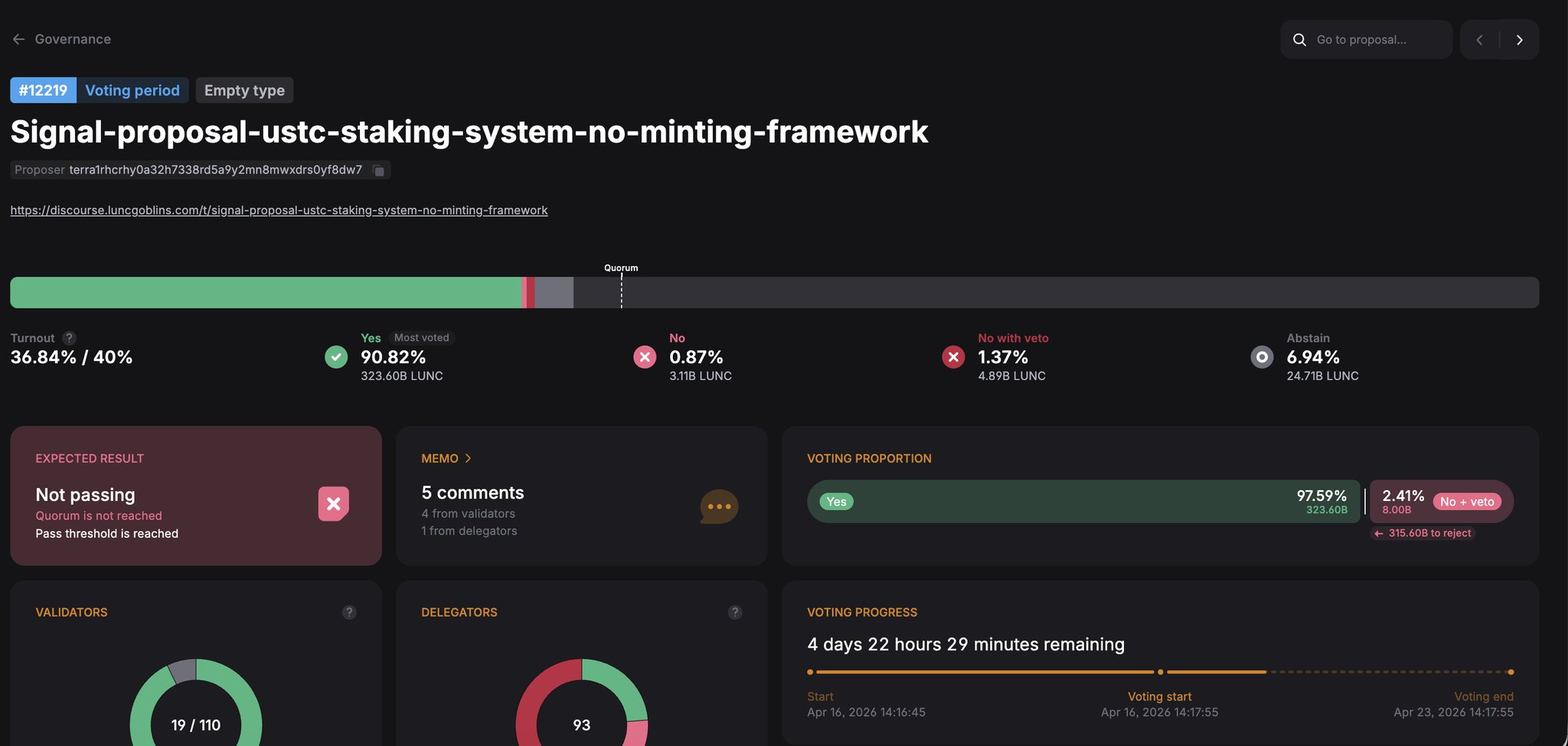Click the Validators help icon
Viewport: 1568px width, 746px height.
pos(349,612)
